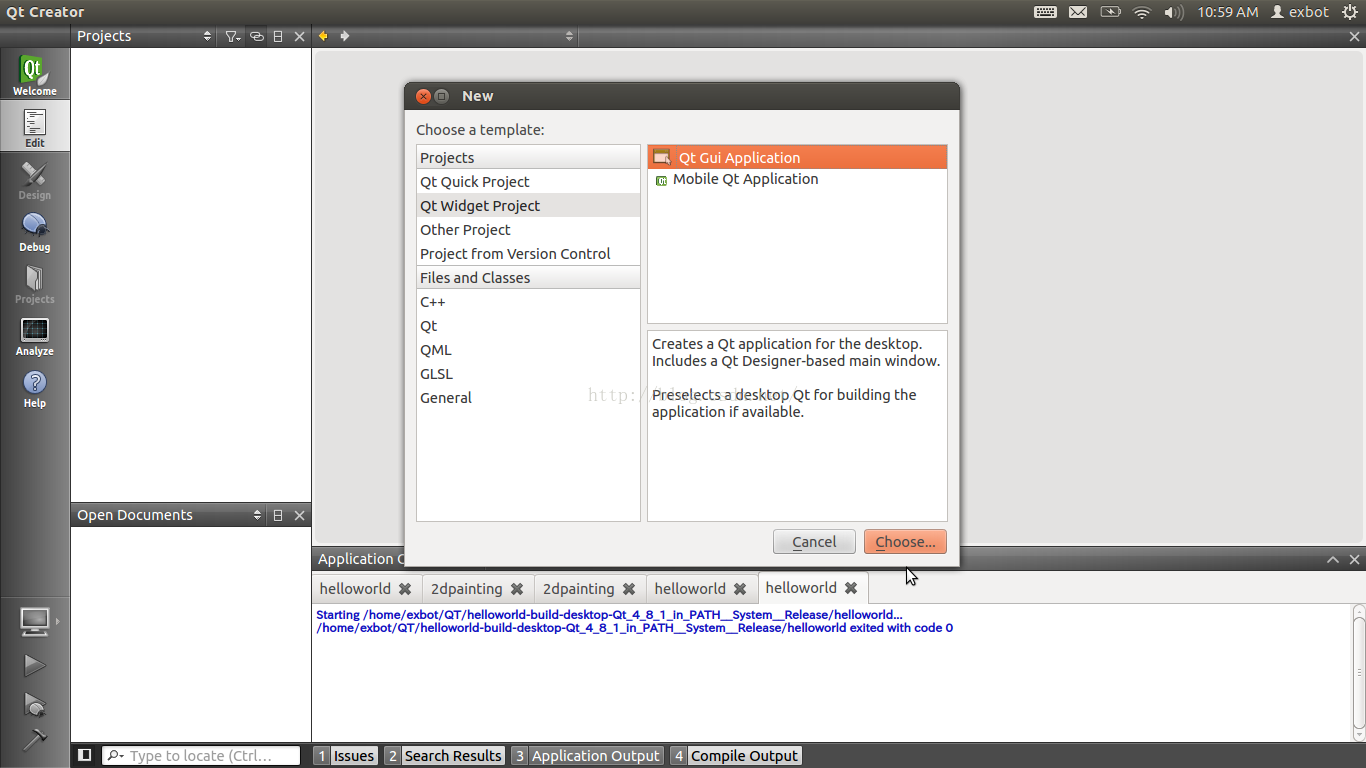Open Projects mode in left sidebar

[x=34, y=283]
